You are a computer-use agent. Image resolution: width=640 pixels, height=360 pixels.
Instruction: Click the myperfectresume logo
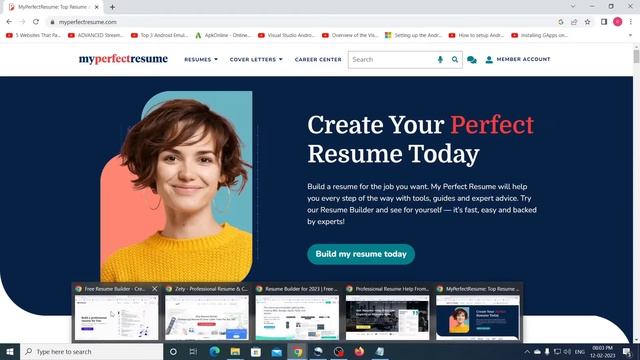pyautogui.click(x=123, y=59)
